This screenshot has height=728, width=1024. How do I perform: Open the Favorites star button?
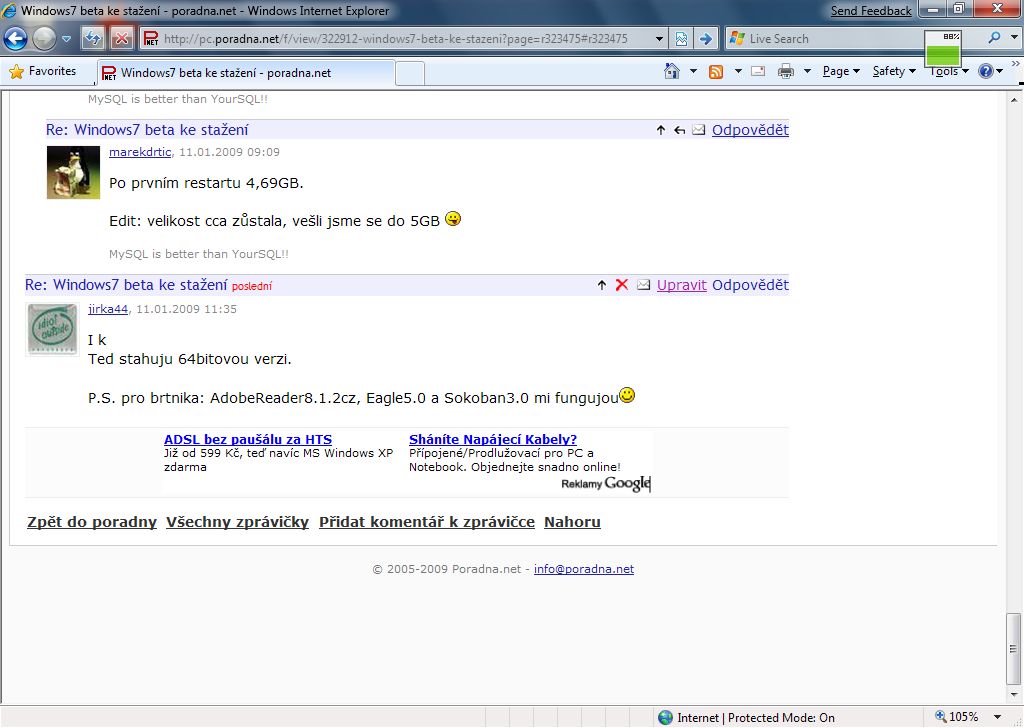(x=42, y=71)
